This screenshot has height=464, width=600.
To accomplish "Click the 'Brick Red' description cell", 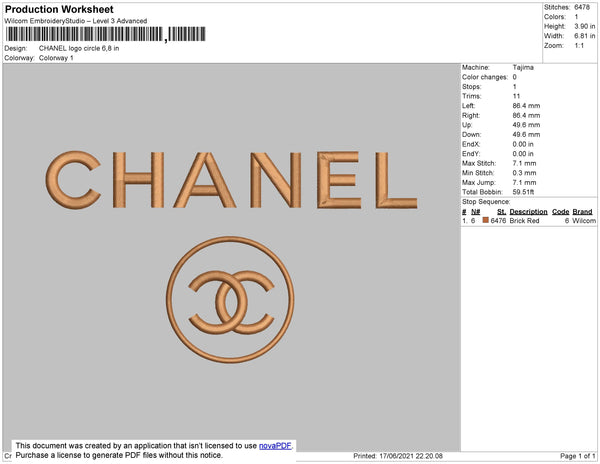I will point(524,221).
